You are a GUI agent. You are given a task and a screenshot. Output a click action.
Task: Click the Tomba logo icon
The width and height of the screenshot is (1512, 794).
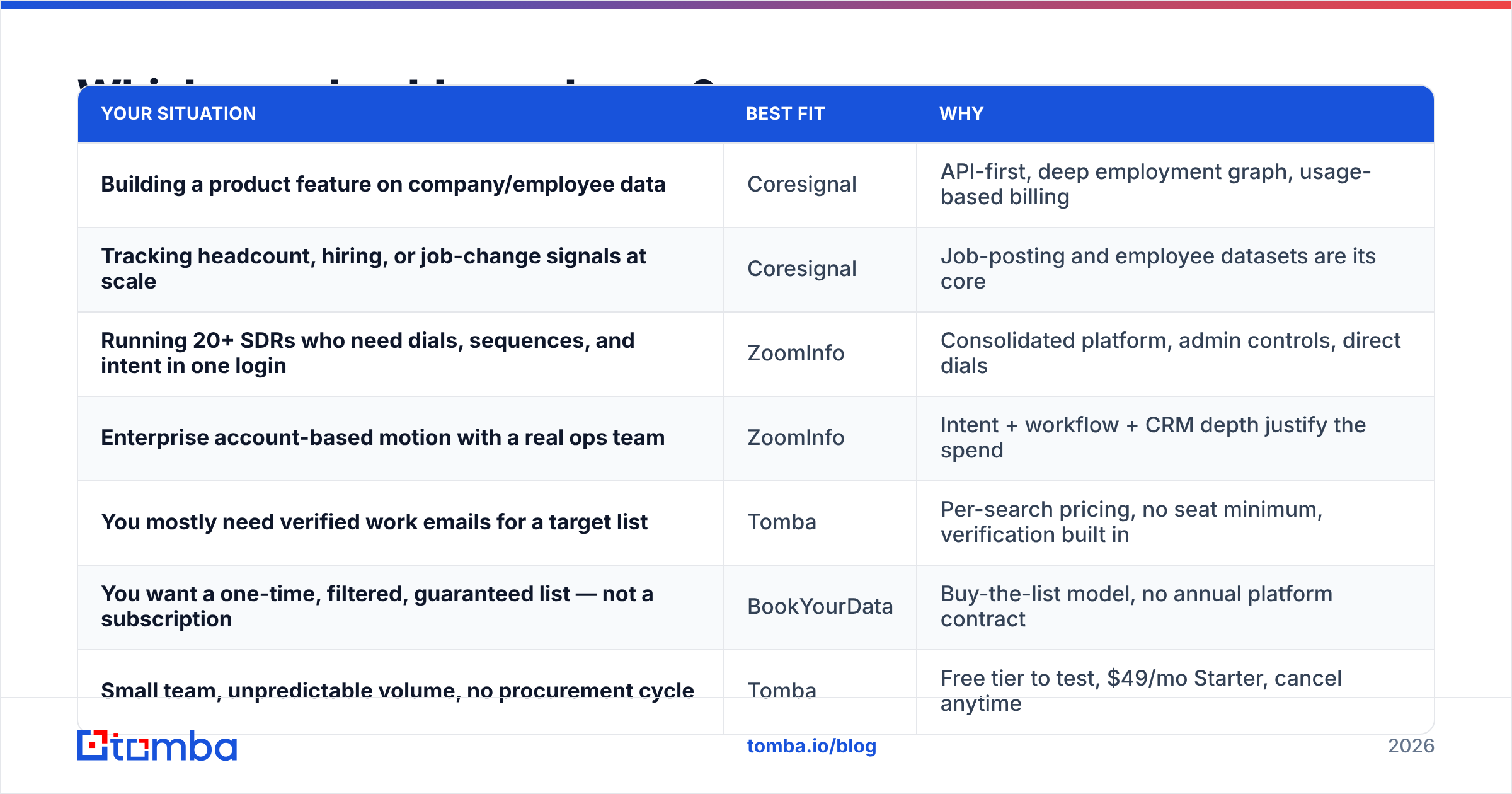156,745
